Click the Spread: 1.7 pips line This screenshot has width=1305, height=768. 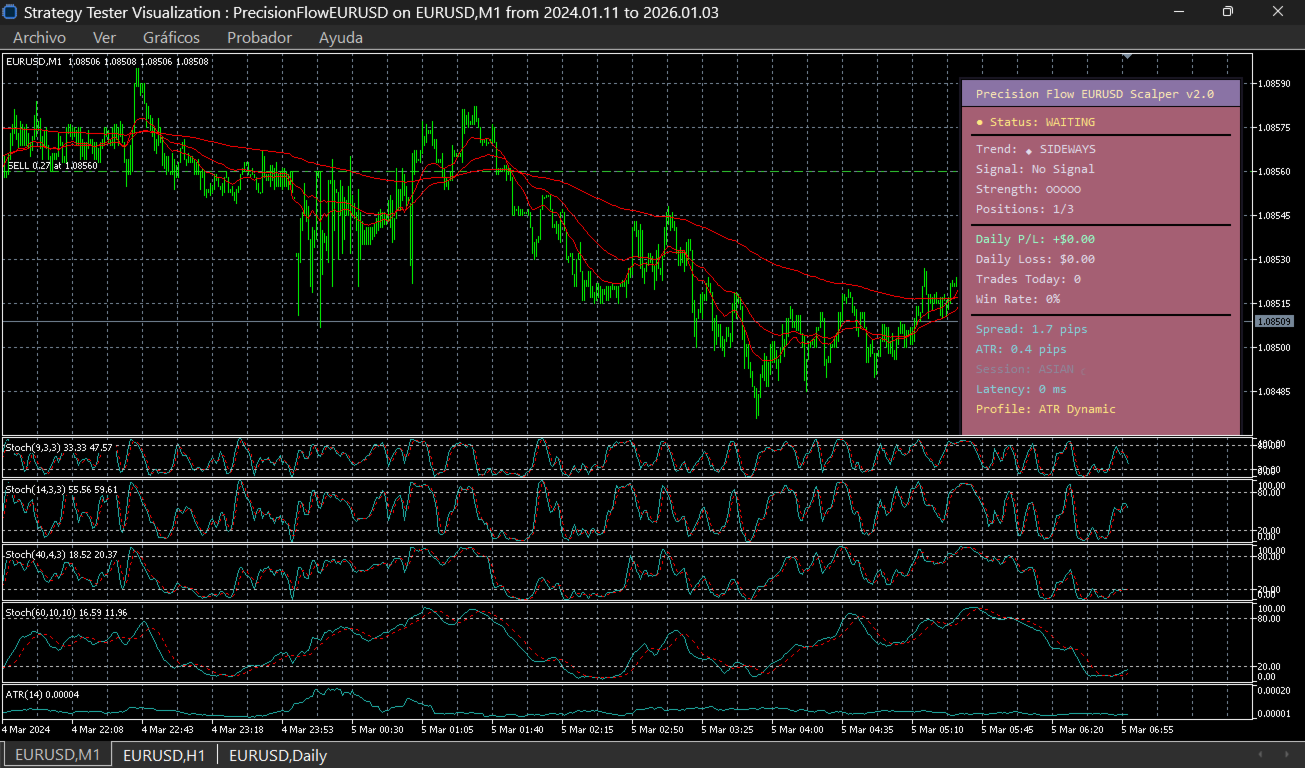[1031, 329]
